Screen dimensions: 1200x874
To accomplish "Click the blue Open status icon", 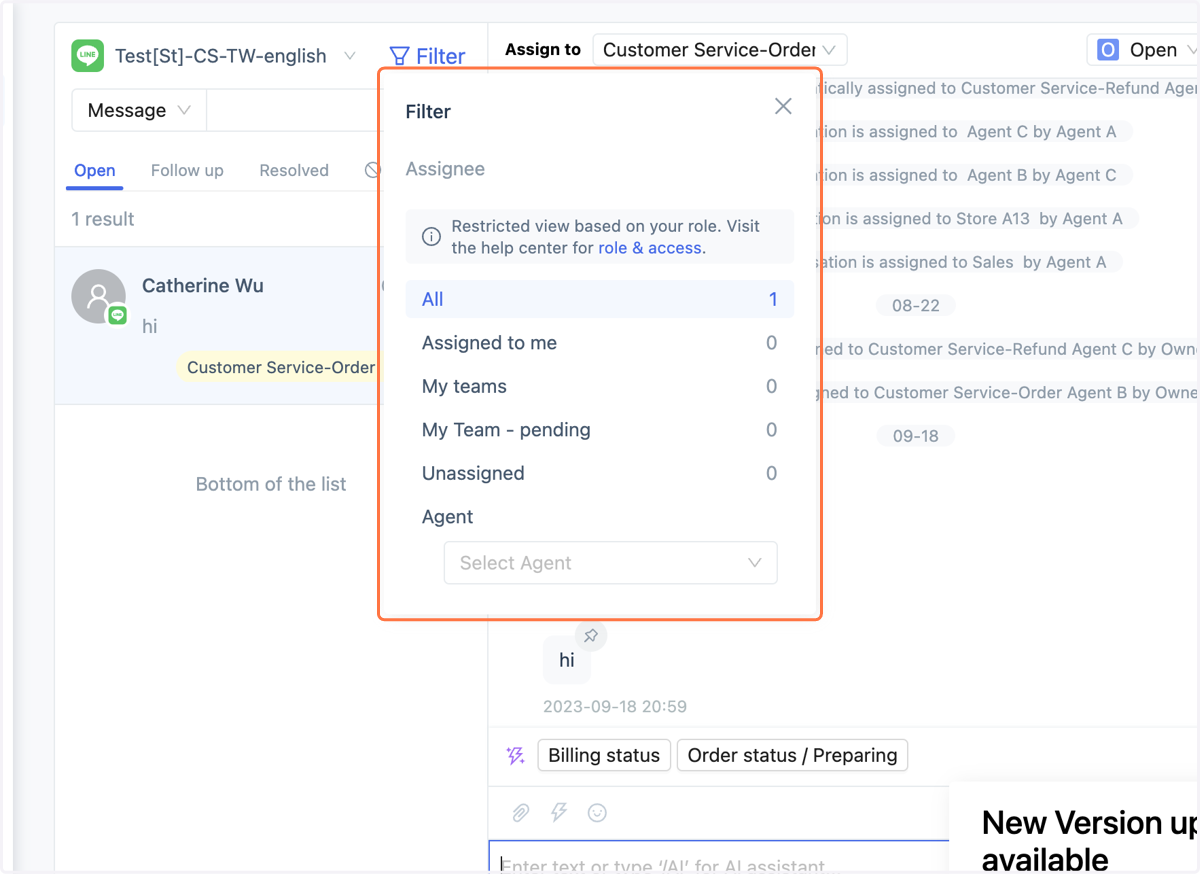I will point(1107,50).
